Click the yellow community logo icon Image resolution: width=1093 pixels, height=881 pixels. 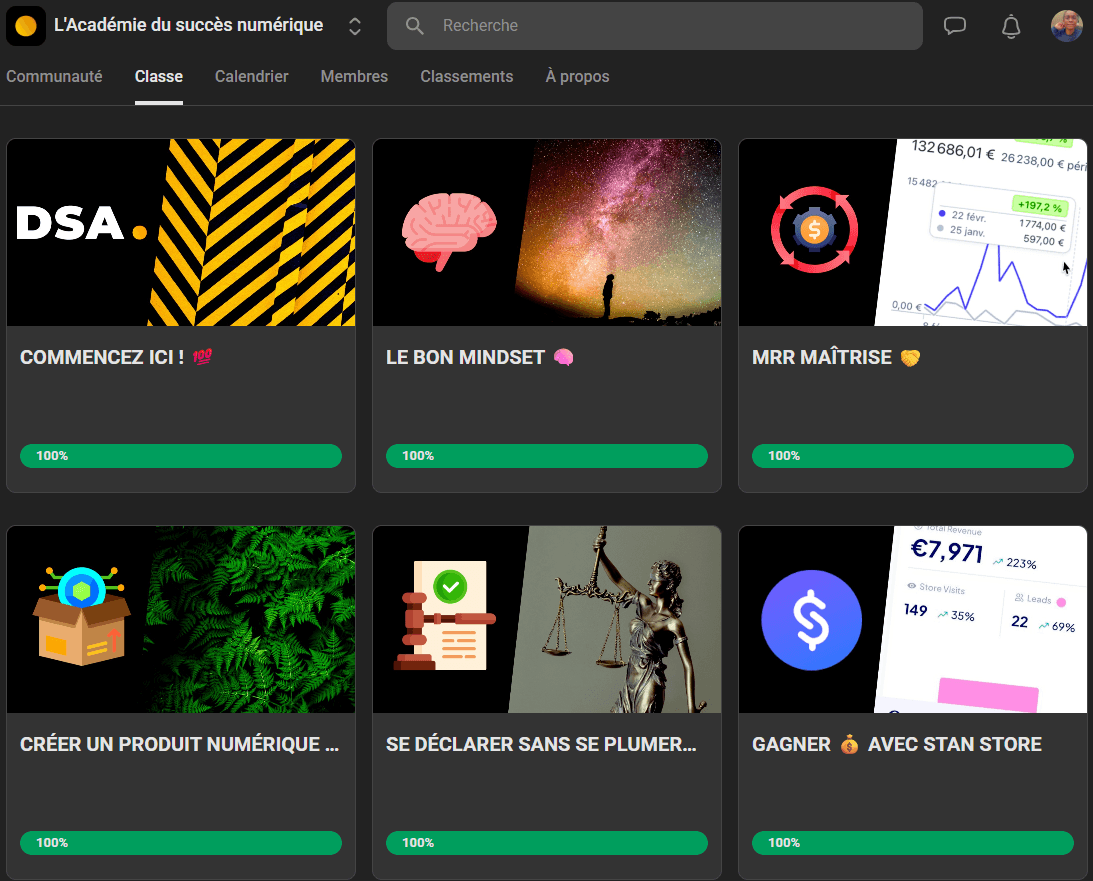26,26
